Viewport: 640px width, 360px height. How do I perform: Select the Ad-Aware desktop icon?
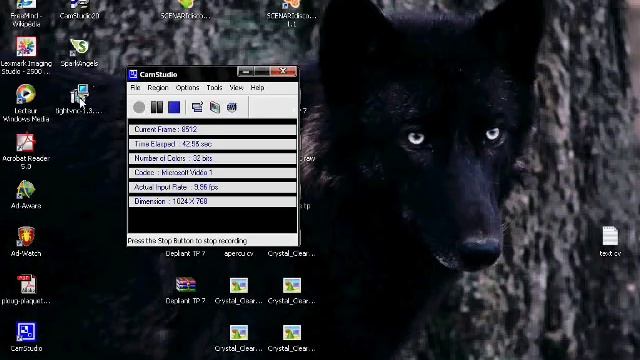point(26,190)
